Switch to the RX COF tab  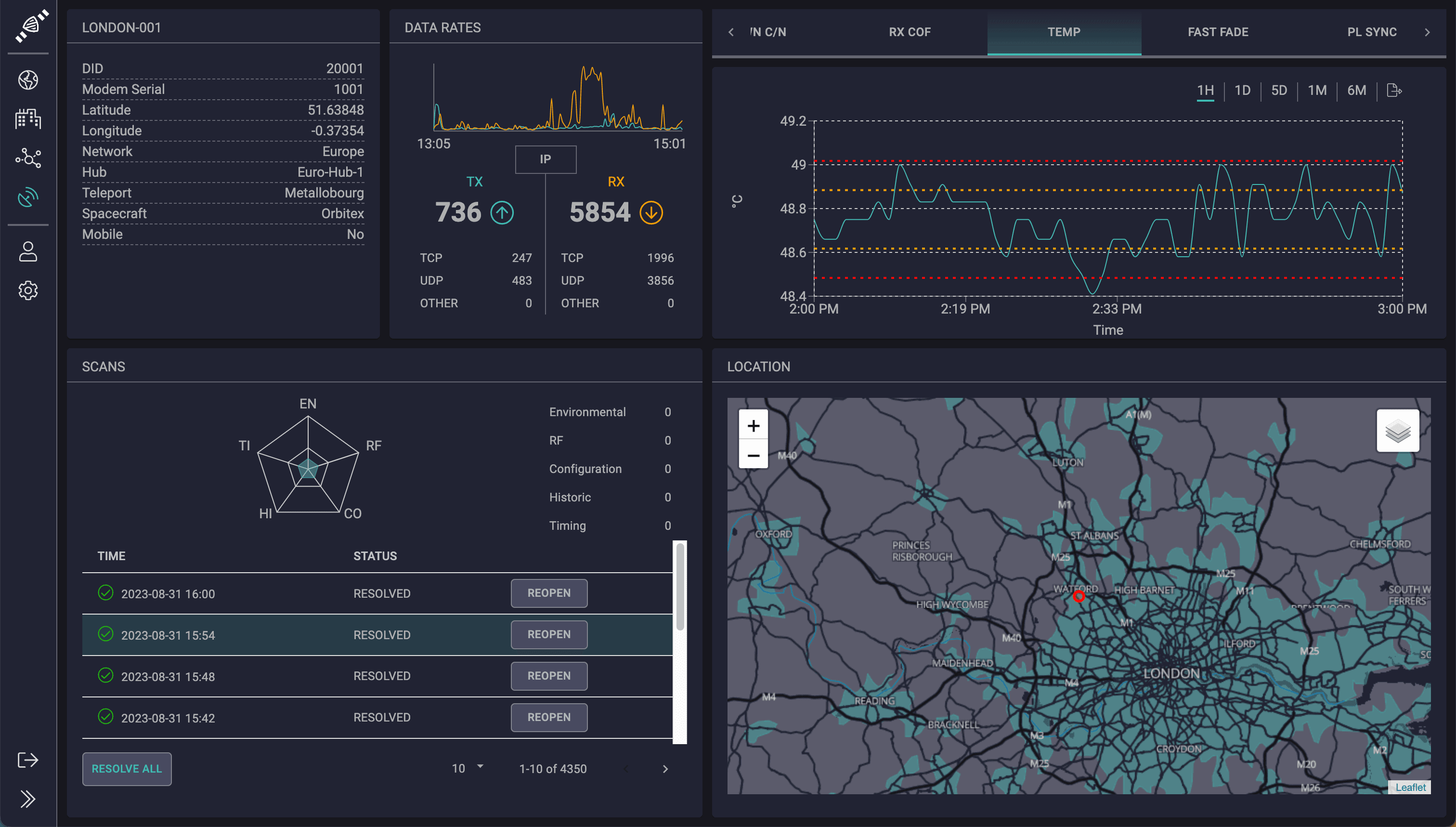(910, 32)
